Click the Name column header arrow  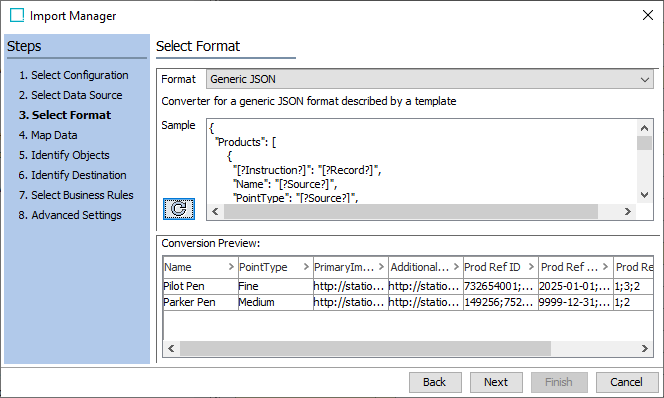point(231,267)
